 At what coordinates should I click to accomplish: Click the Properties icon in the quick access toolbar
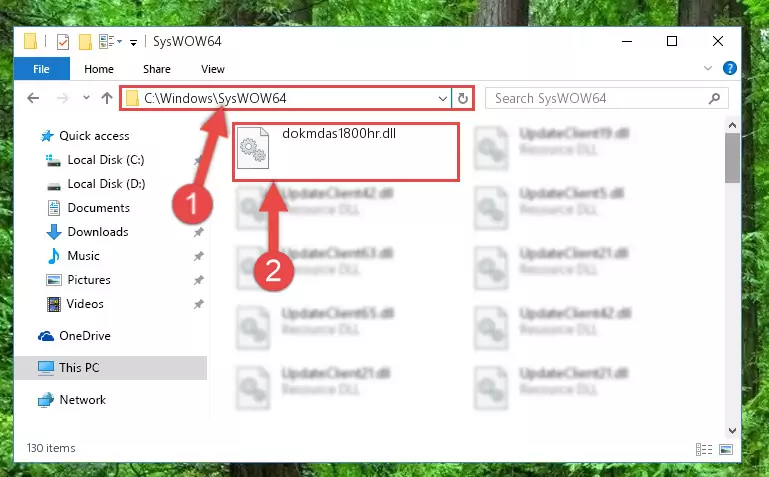63,42
